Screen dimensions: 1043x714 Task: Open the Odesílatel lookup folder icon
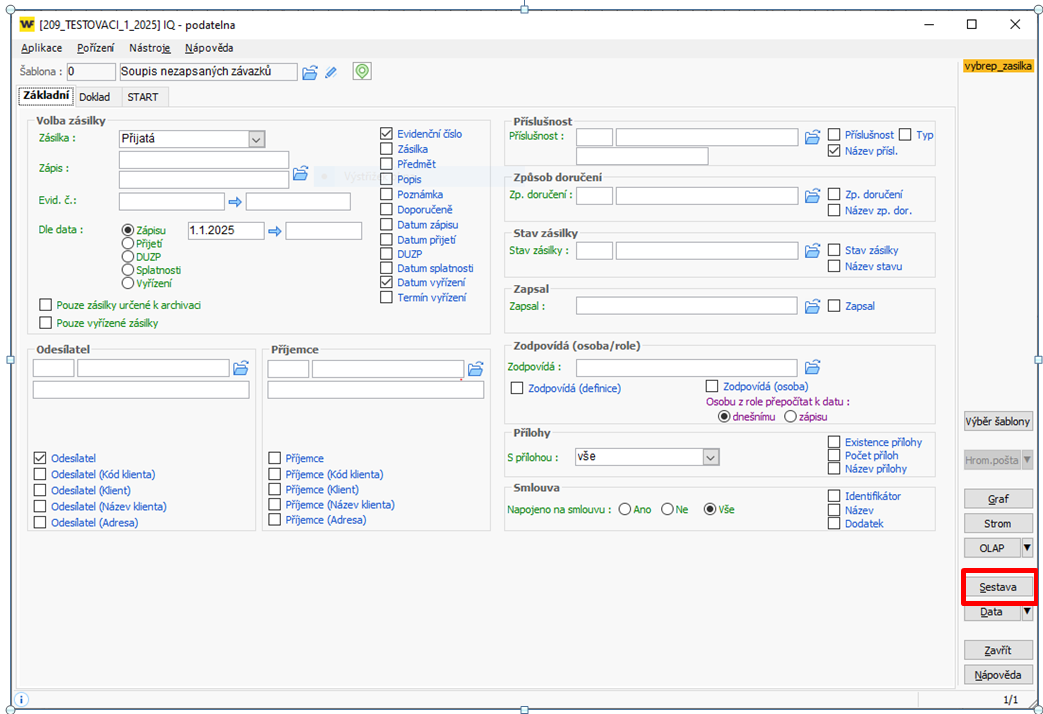coord(241,368)
